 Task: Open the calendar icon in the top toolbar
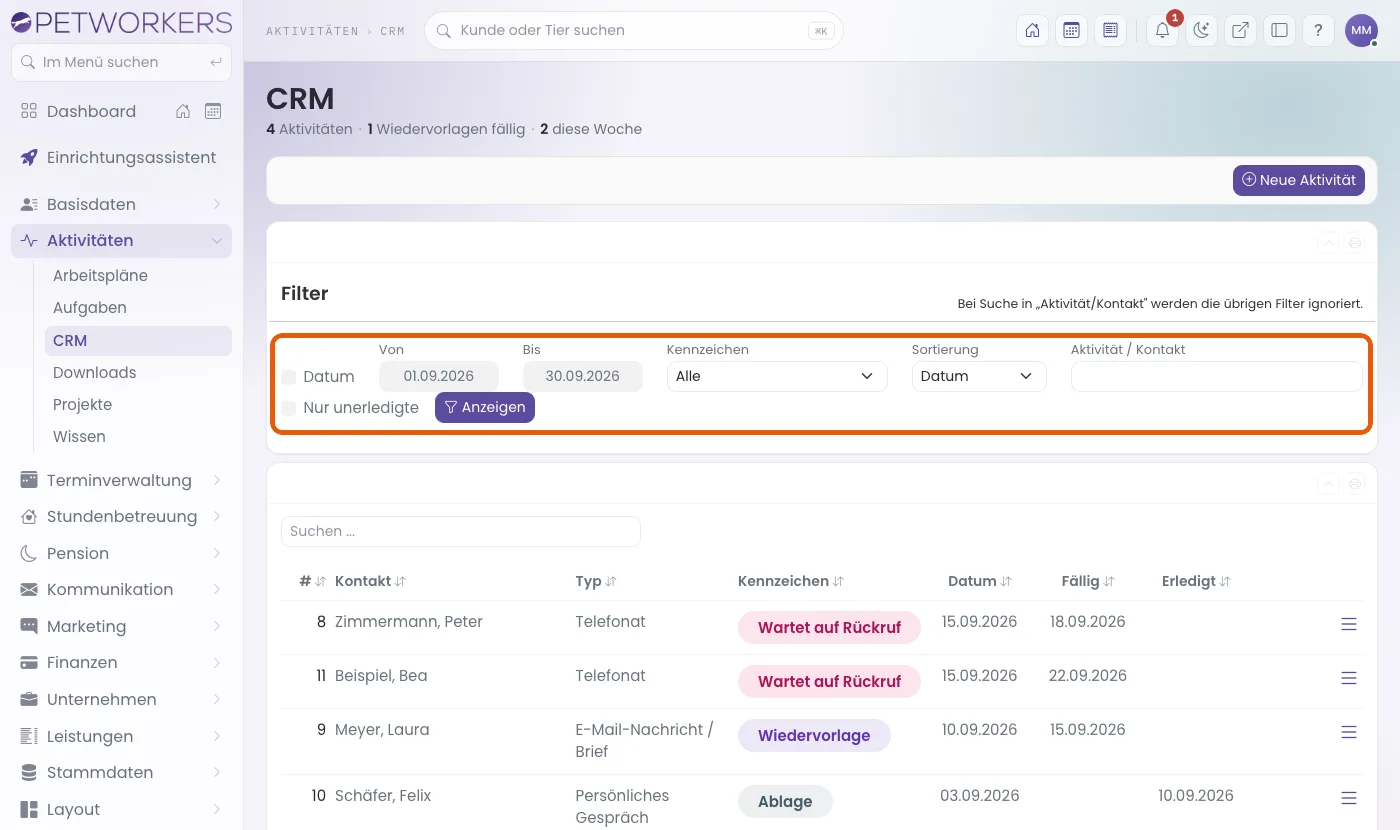(x=1071, y=30)
